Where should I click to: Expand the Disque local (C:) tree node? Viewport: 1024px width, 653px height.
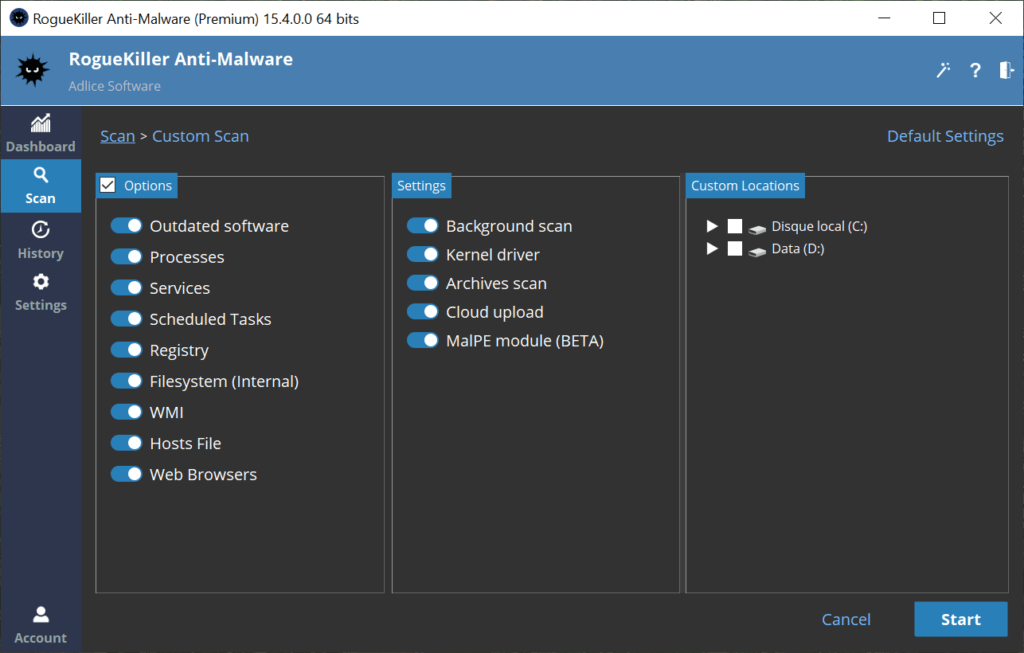[712, 227]
